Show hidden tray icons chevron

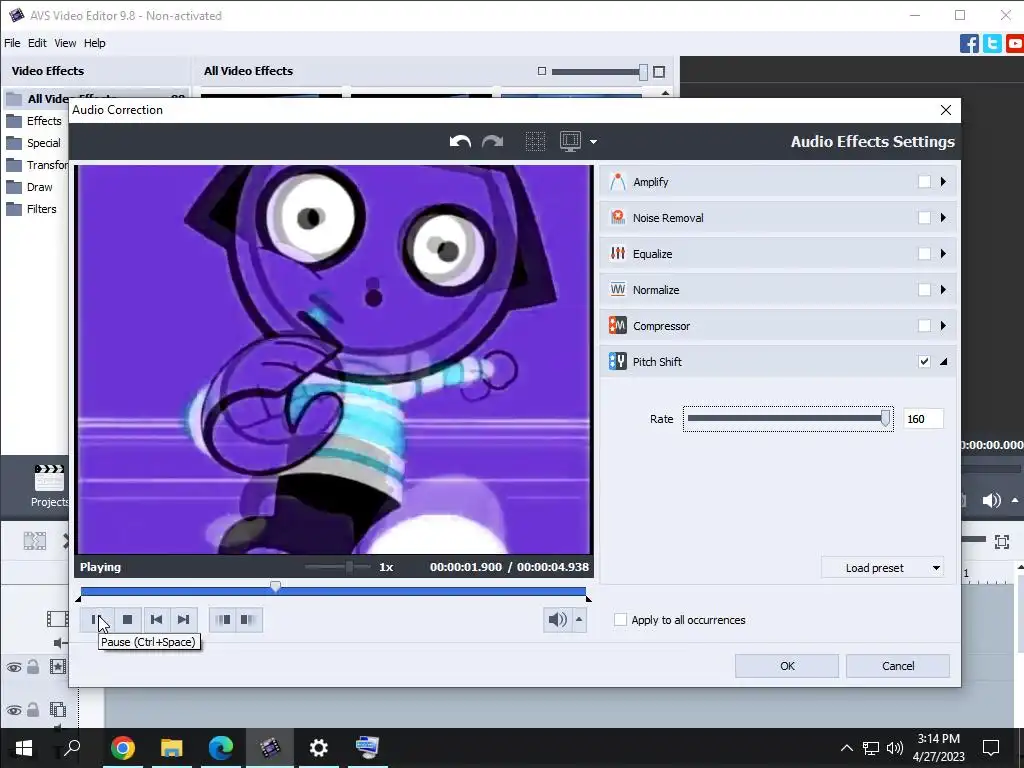pos(846,748)
